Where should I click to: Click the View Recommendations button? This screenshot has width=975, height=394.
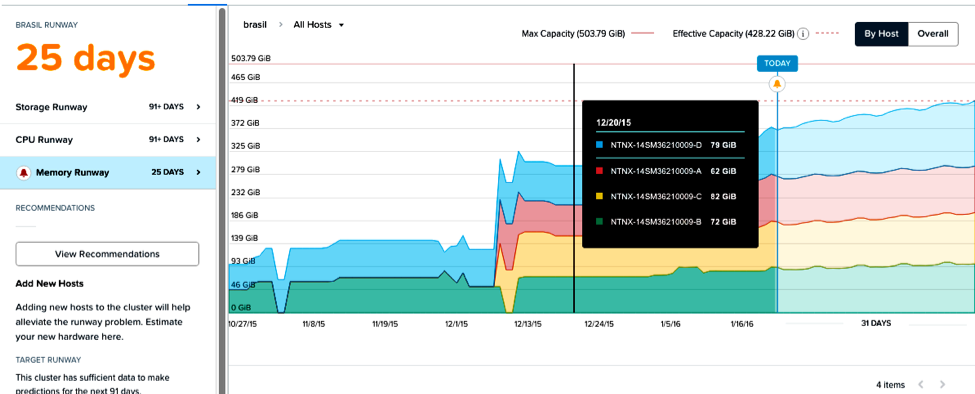click(107, 254)
